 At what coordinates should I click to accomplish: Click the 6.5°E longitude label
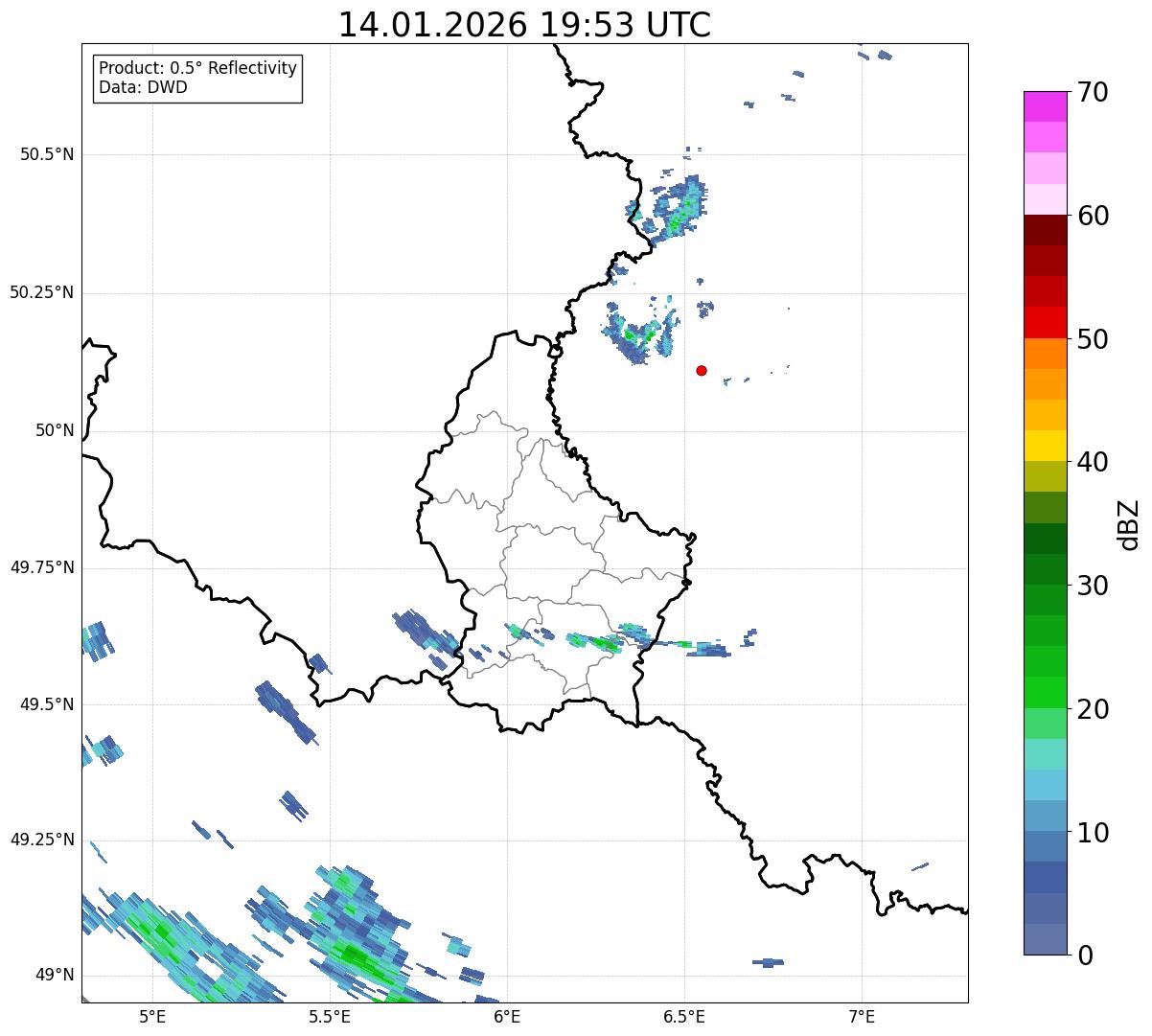[684, 1017]
